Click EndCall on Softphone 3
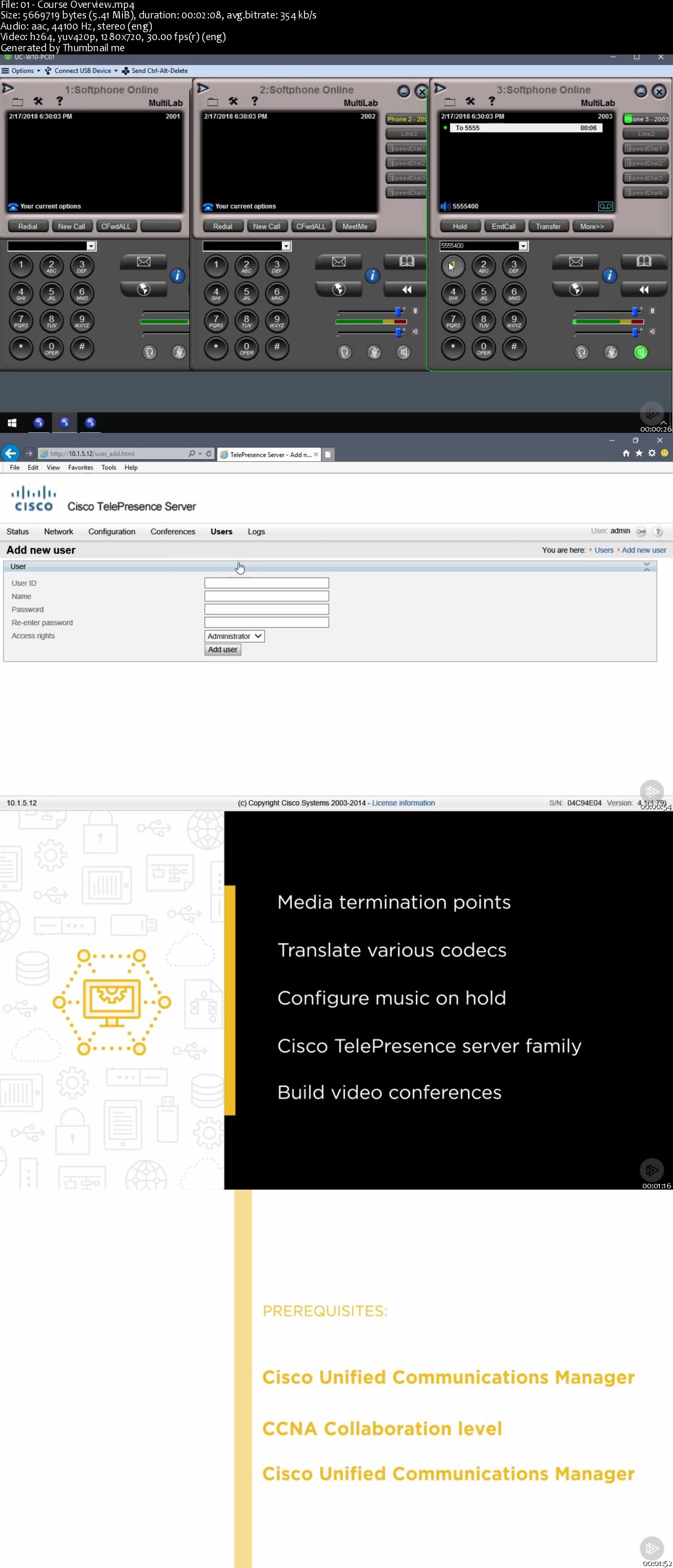The height and width of the screenshot is (1568, 673). point(504,227)
